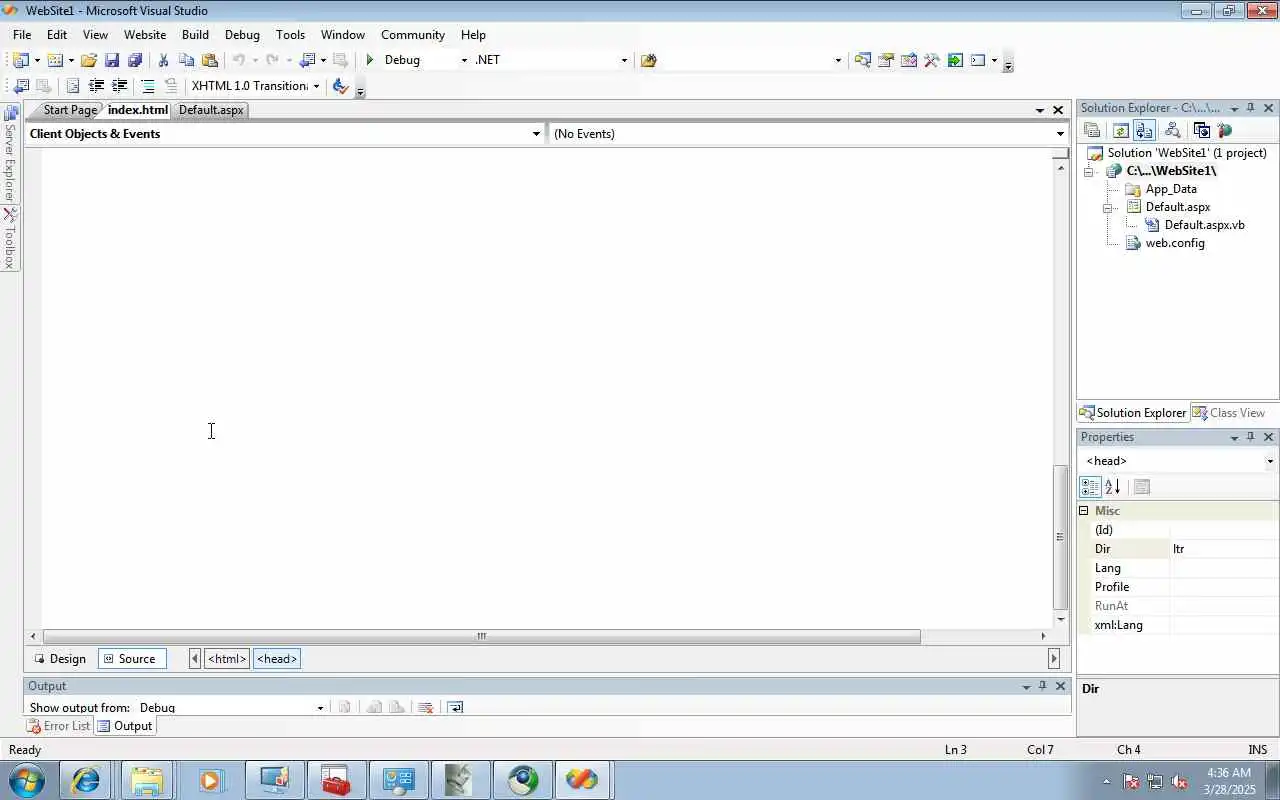Open the XHTML 1.0 Transitional schema dropdown

pyautogui.click(x=316, y=86)
